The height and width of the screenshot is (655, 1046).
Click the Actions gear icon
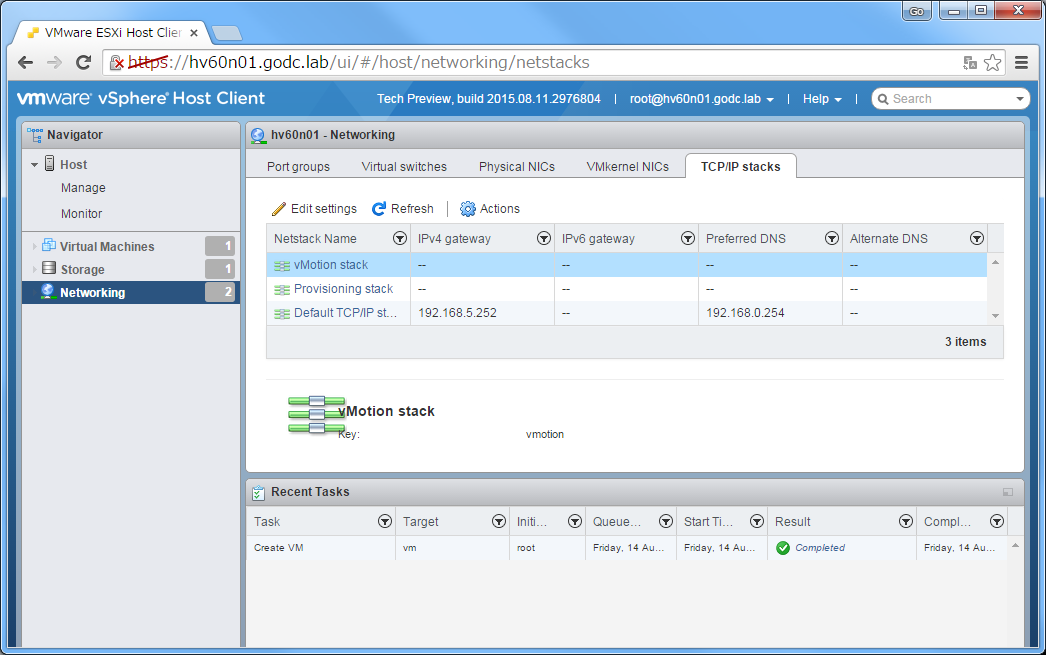(468, 209)
